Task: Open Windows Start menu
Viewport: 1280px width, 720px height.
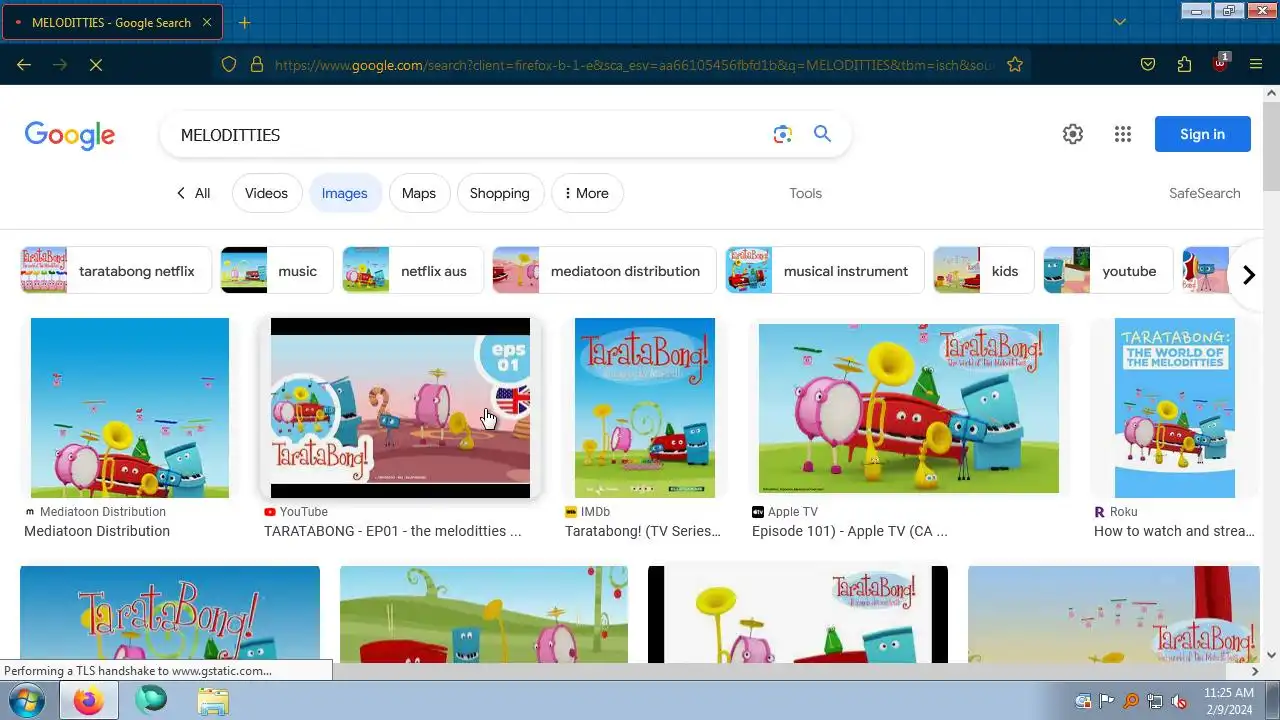Action: point(27,701)
